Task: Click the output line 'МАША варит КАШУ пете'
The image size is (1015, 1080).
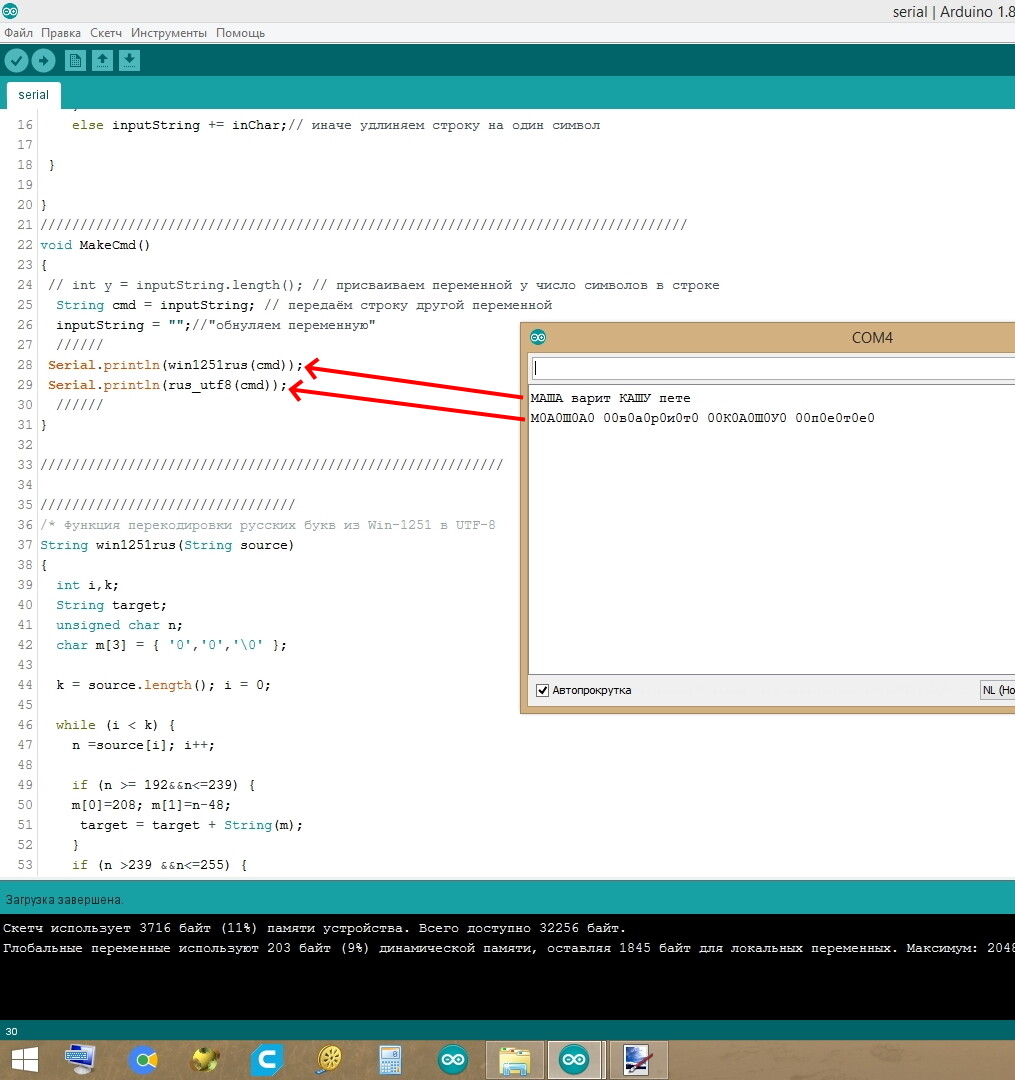Action: coord(610,398)
